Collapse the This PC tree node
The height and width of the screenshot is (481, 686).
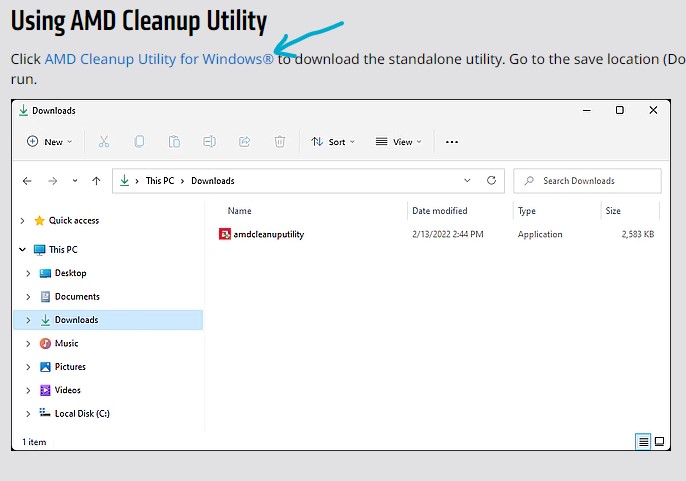[22, 249]
